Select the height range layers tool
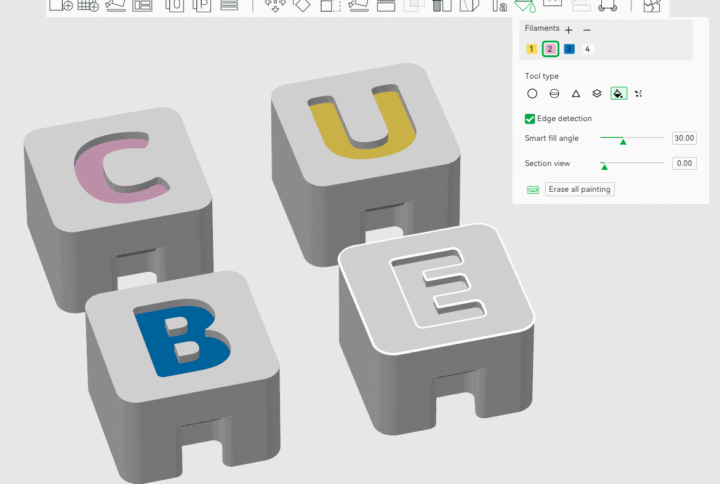Viewport: 720px width, 484px height. click(597, 93)
